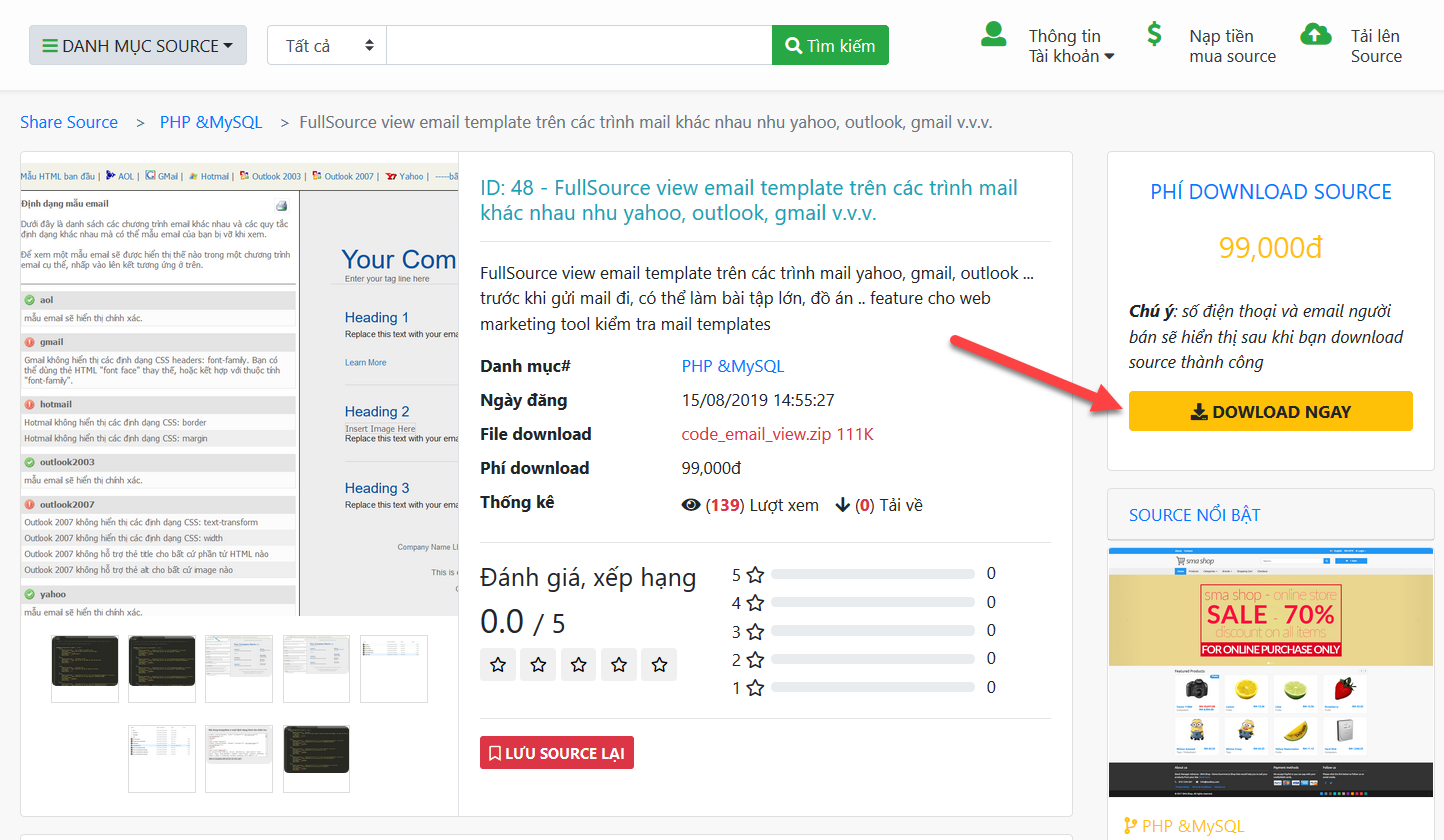
Task: Select the fourth thumbnail in first row
Action: pyautogui.click(x=316, y=668)
